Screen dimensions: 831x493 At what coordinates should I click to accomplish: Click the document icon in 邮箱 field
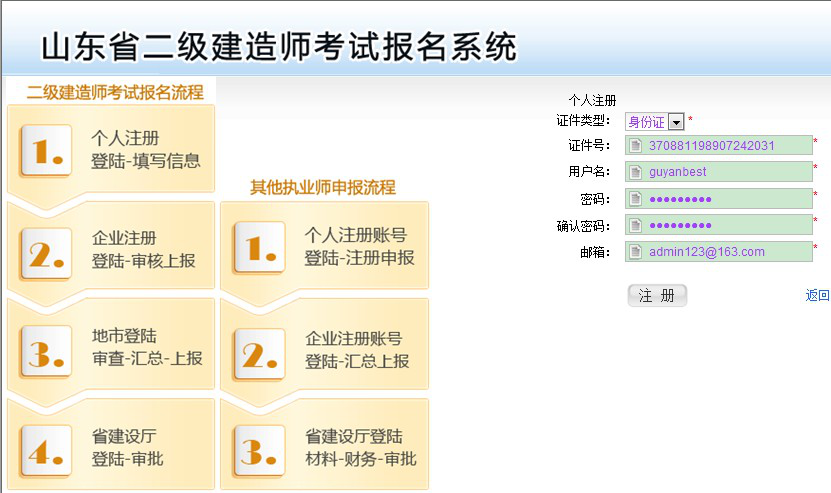(635, 252)
